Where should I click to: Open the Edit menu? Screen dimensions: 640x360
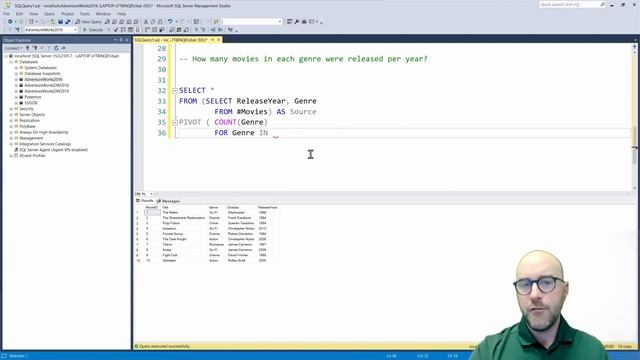click(x=19, y=14)
